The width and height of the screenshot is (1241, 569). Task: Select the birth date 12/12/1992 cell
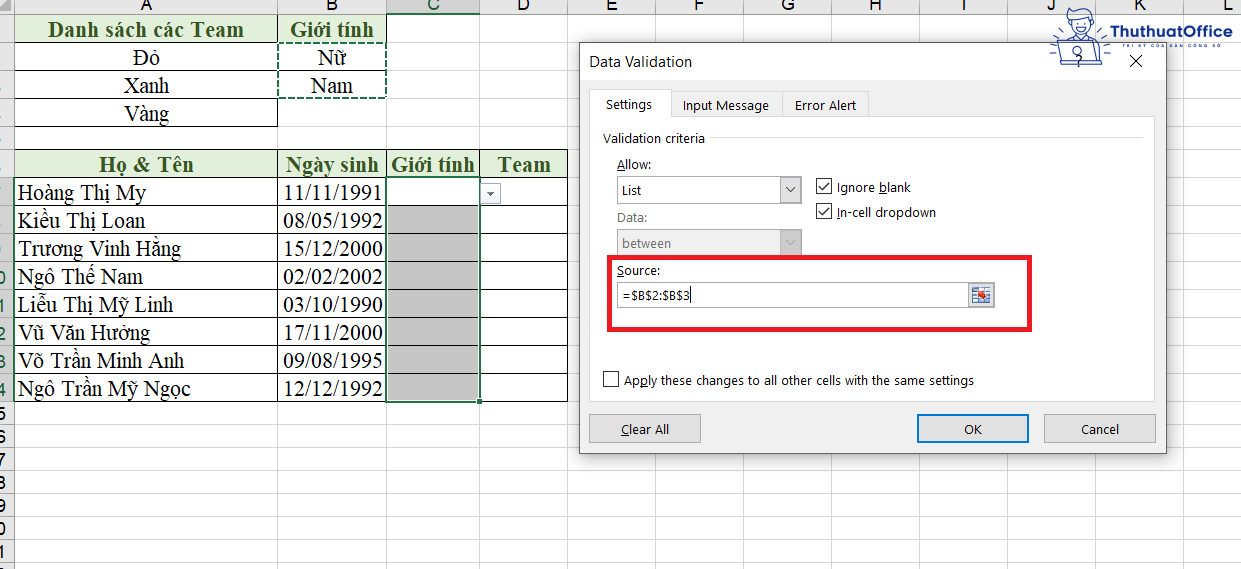coord(332,388)
